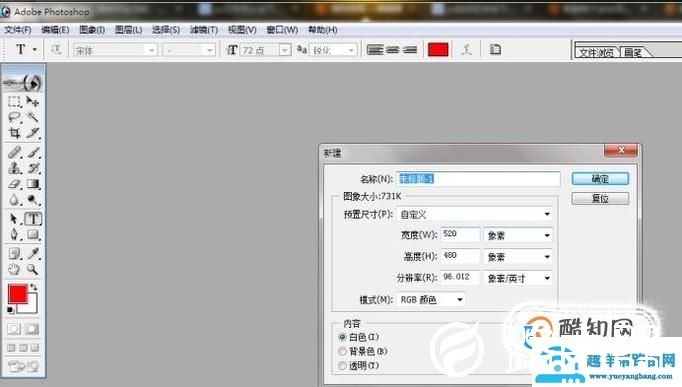Toggle the character palette icon
The height and width of the screenshot is (387, 682).
click(495, 50)
